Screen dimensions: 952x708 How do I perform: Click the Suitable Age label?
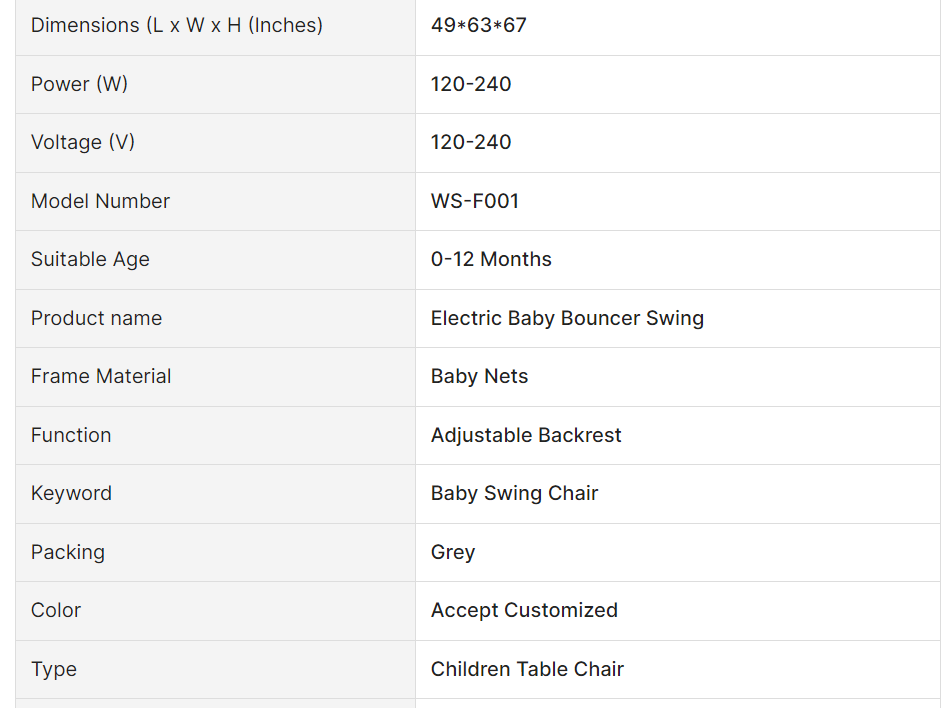tap(90, 259)
